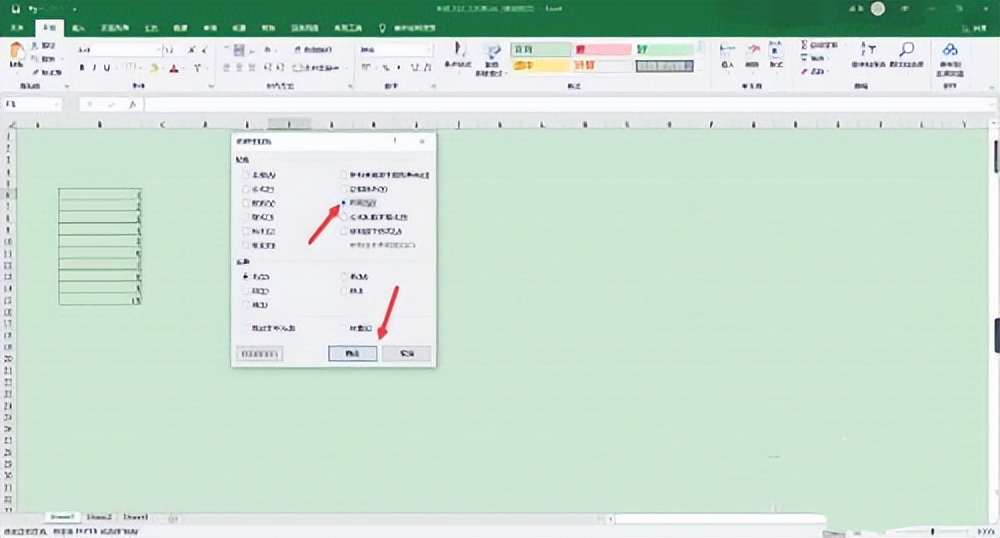Tick the Skip blanks checkbox

[246, 328]
